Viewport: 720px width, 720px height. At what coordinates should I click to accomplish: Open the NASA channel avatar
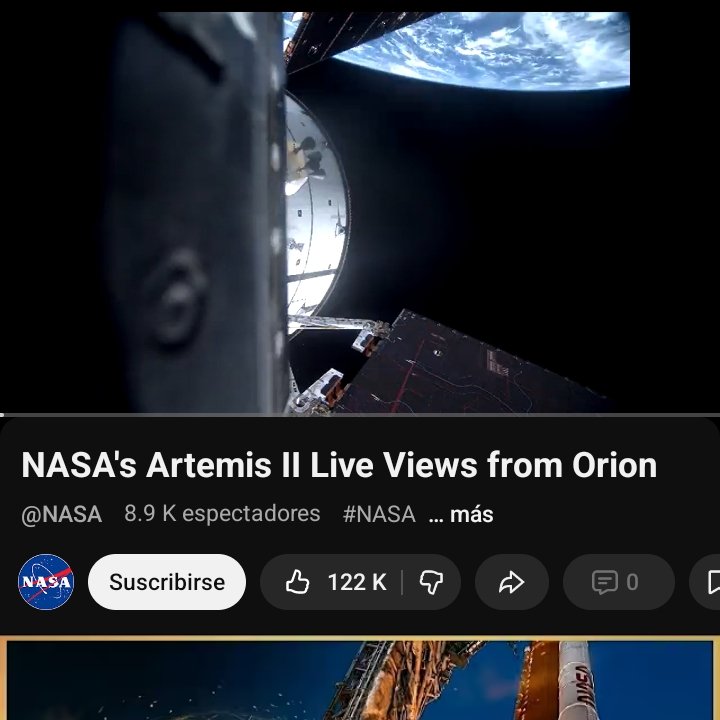tap(46, 582)
